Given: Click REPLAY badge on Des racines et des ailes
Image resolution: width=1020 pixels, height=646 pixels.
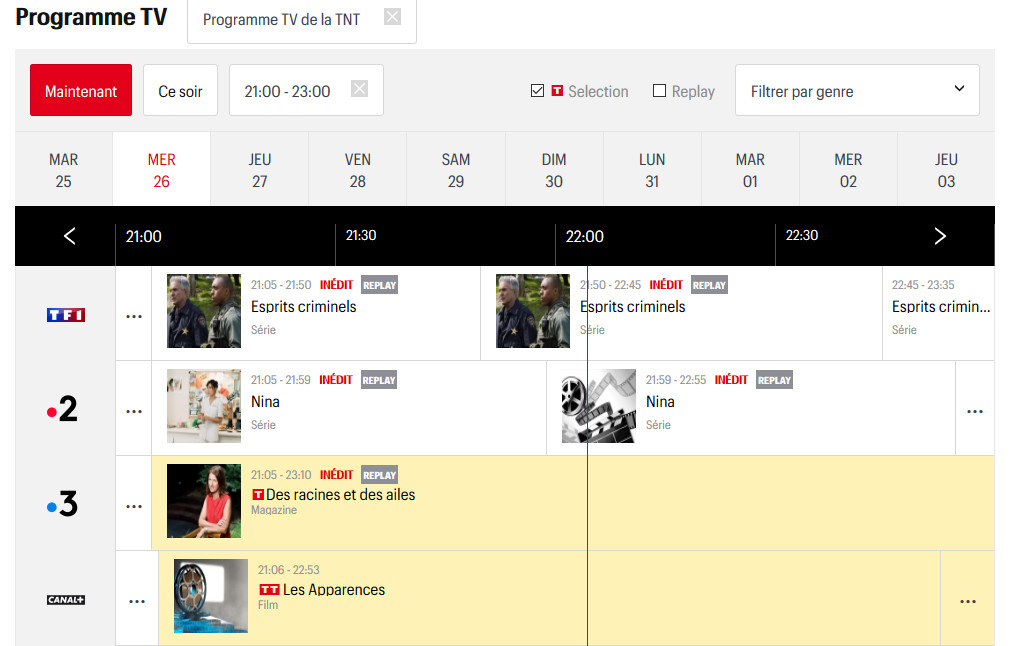Looking at the screenshot, I should tap(379, 475).
